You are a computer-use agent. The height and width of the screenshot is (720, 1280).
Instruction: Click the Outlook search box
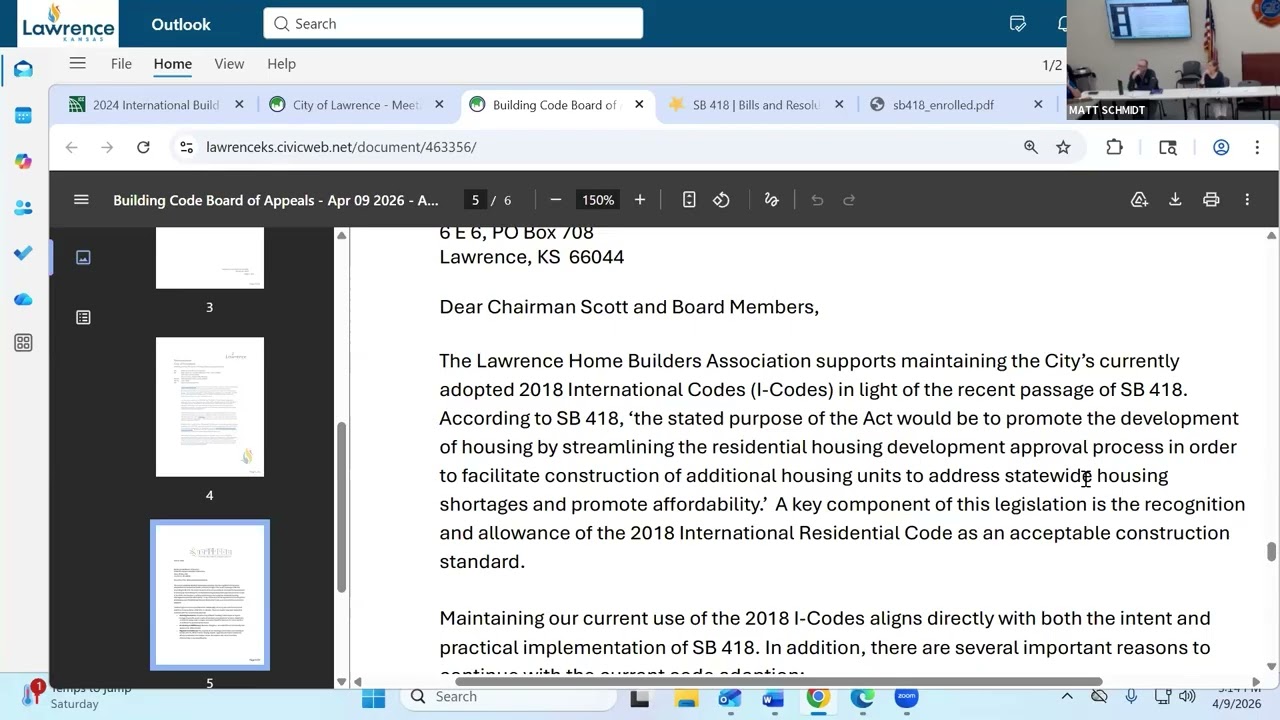click(453, 23)
